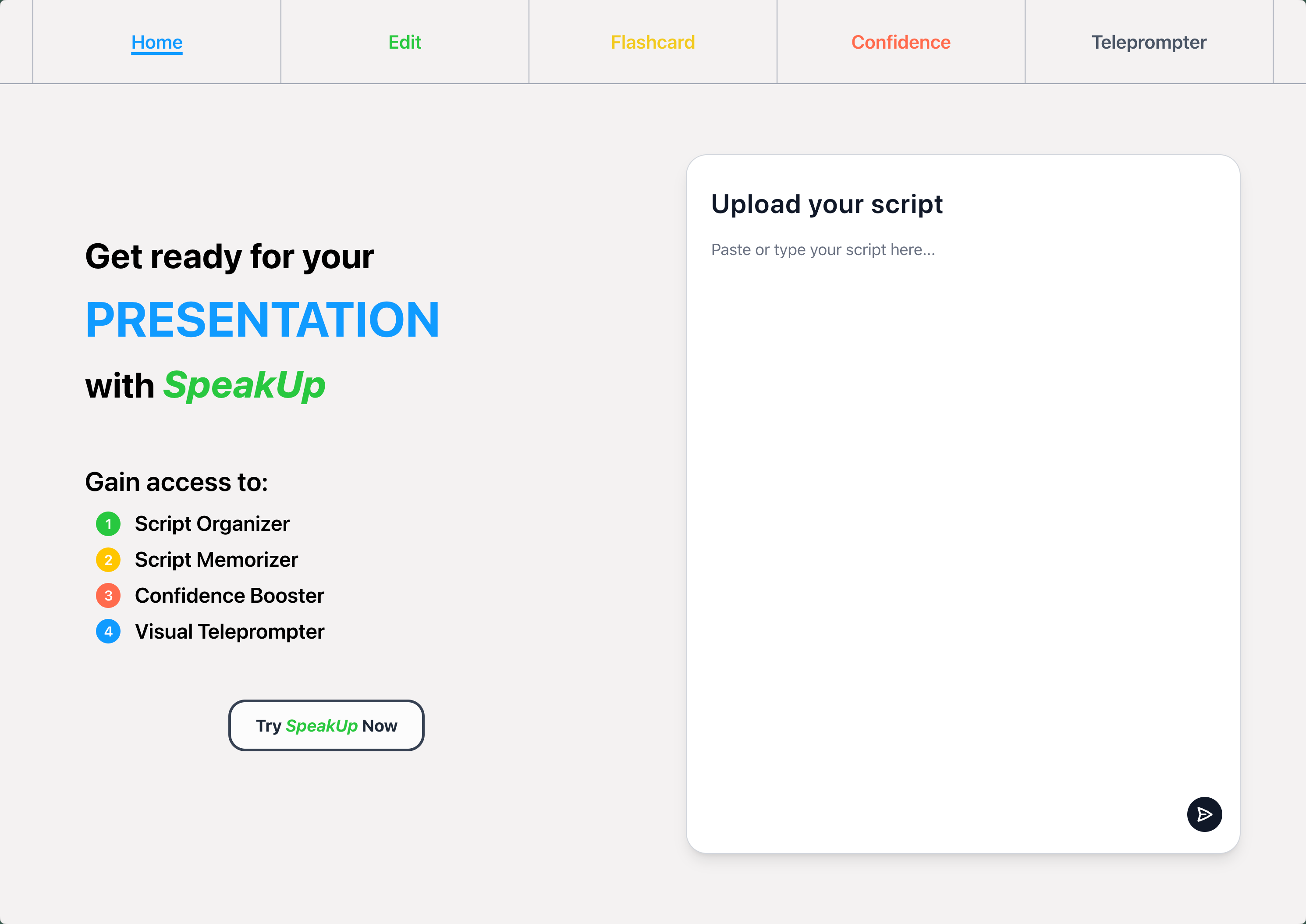Image resolution: width=1306 pixels, height=924 pixels.
Task: Click the blue PRESENTATION headline
Action: [x=262, y=320]
